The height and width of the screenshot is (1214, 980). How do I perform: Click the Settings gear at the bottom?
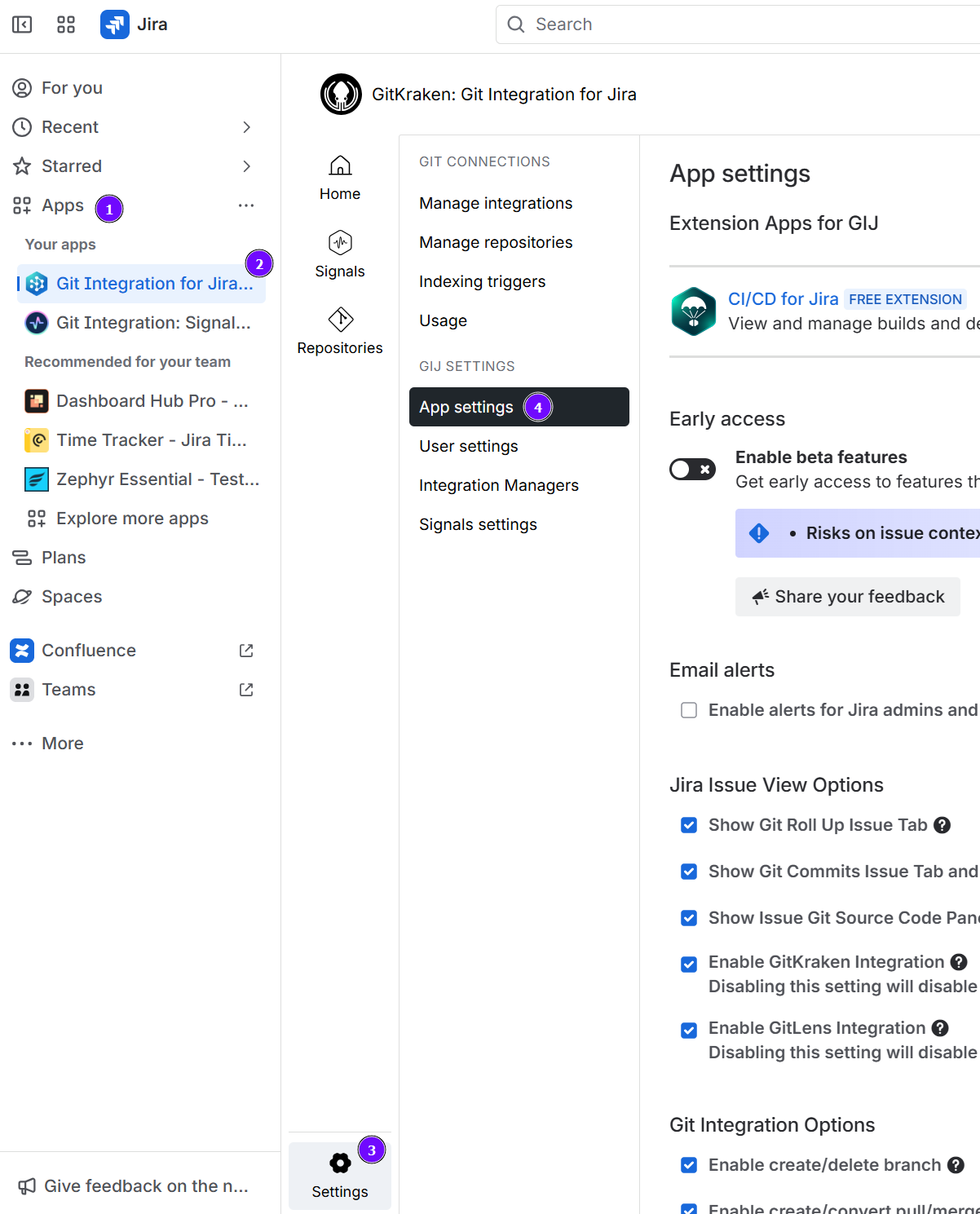tap(340, 1163)
